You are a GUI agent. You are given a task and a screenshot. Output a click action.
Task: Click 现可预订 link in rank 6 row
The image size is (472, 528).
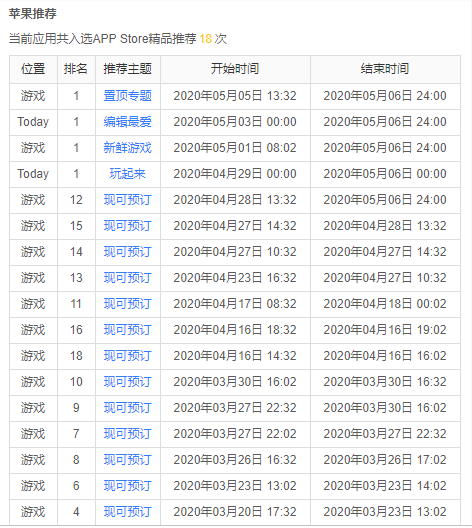pyautogui.click(x=128, y=486)
